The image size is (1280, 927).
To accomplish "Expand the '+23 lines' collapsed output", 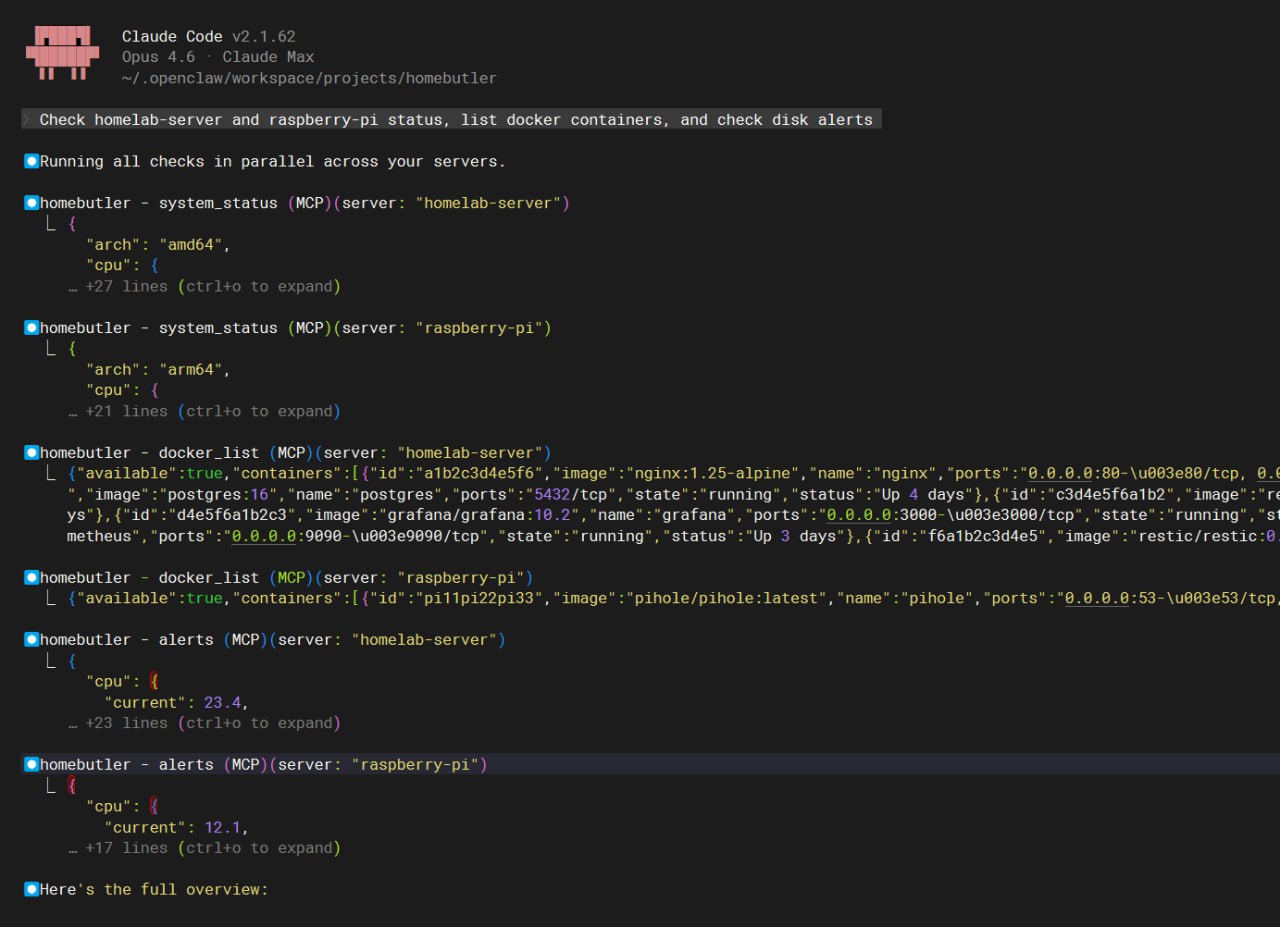I will tap(204, 723).
